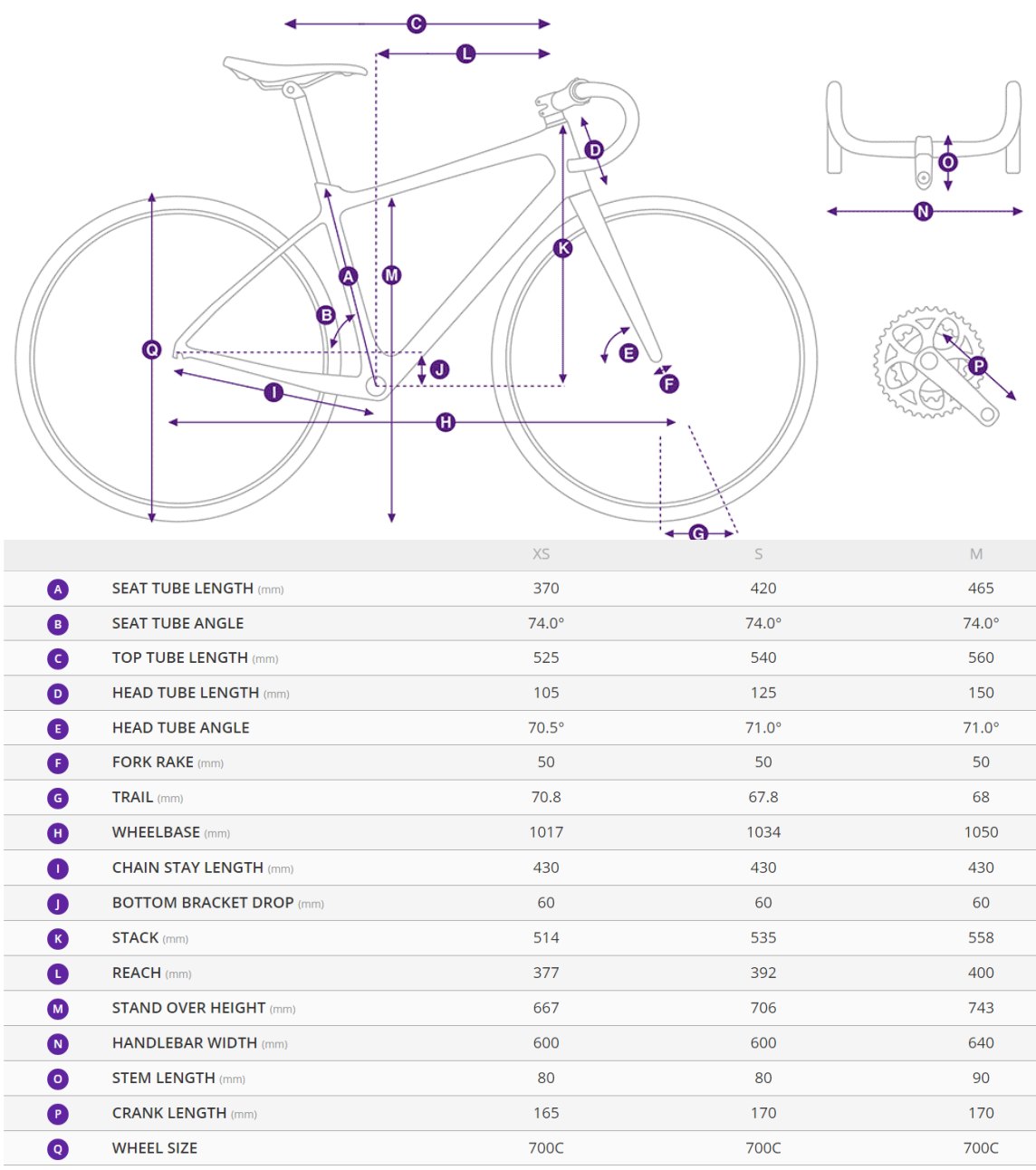Screen dimensions: 1036x1170
Task: Select the S size column header
Action: pos(758,554)
